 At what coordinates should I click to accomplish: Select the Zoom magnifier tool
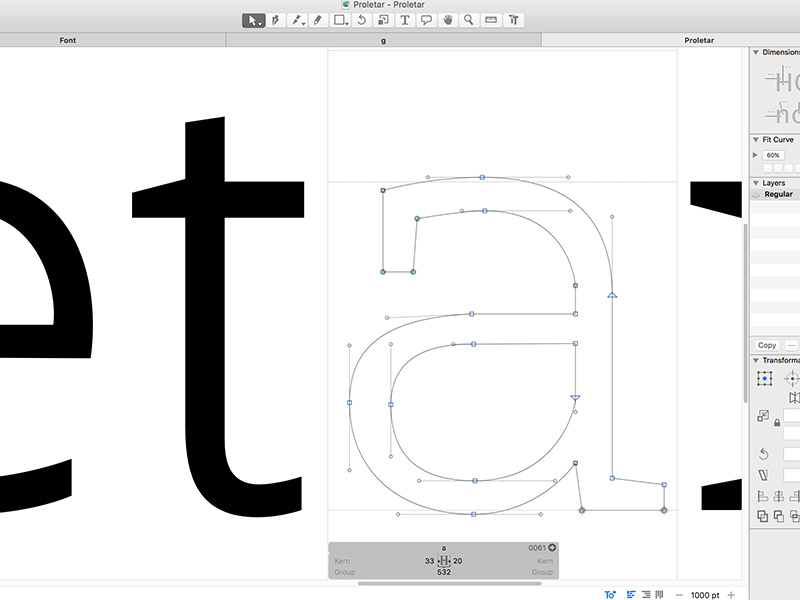(x=468, y=18)
